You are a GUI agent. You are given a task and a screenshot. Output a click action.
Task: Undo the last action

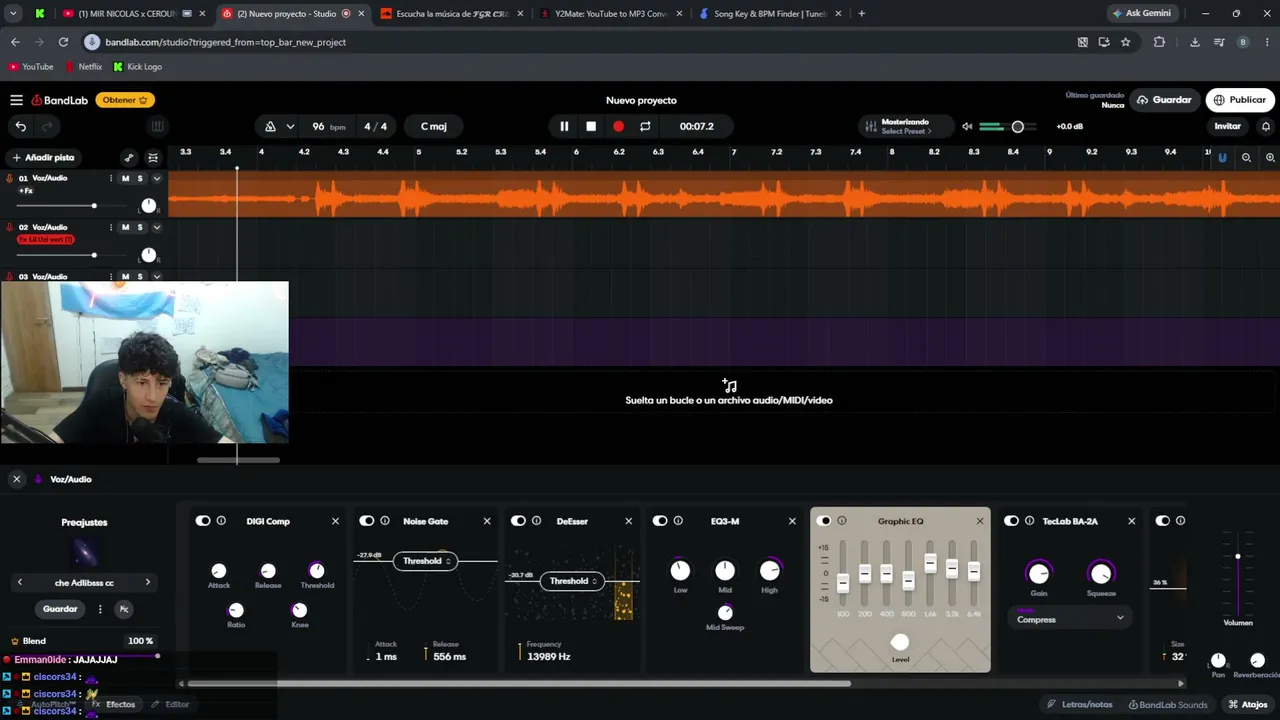click(x=21, y=127)
